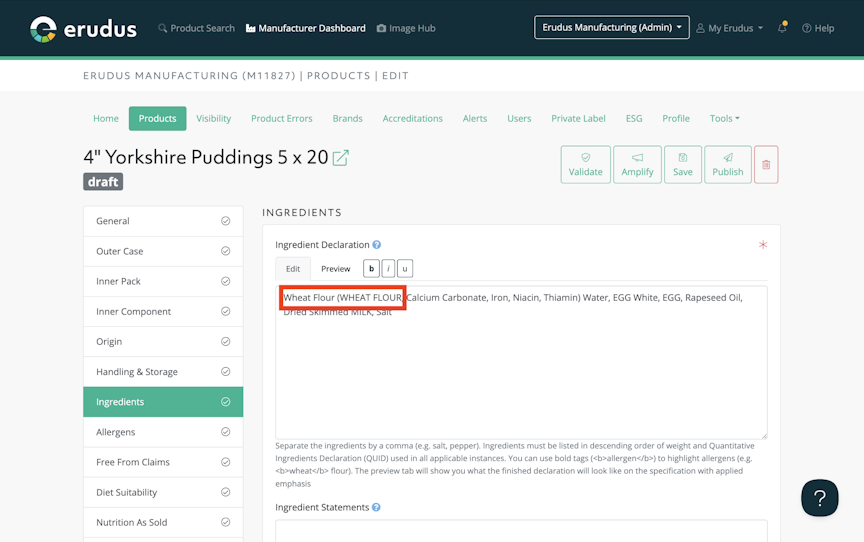
Task: Switch to Home tab
Action: [x=106, y=118]
